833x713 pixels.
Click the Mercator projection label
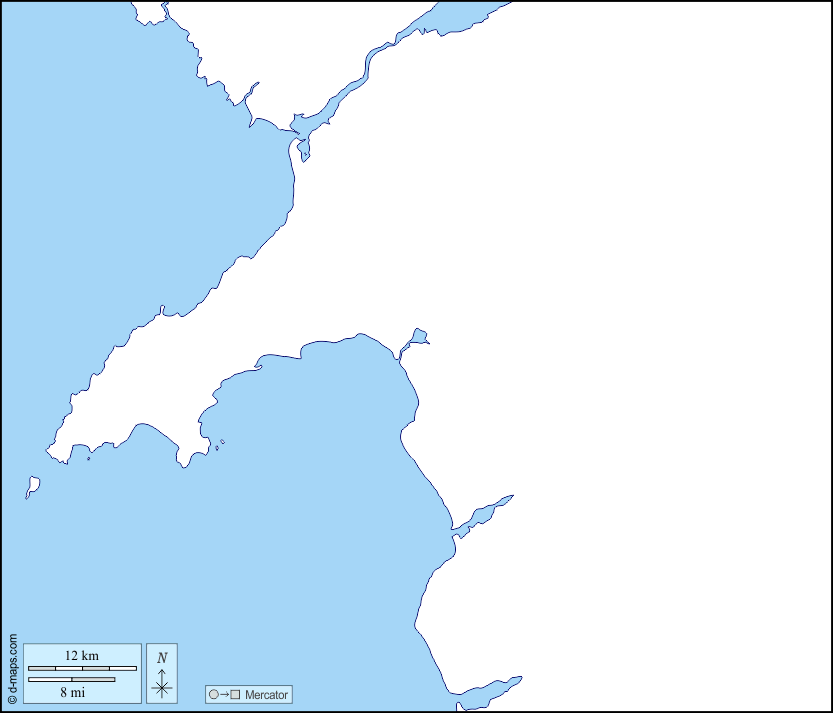pyautogui.click(x=266, y=694)
